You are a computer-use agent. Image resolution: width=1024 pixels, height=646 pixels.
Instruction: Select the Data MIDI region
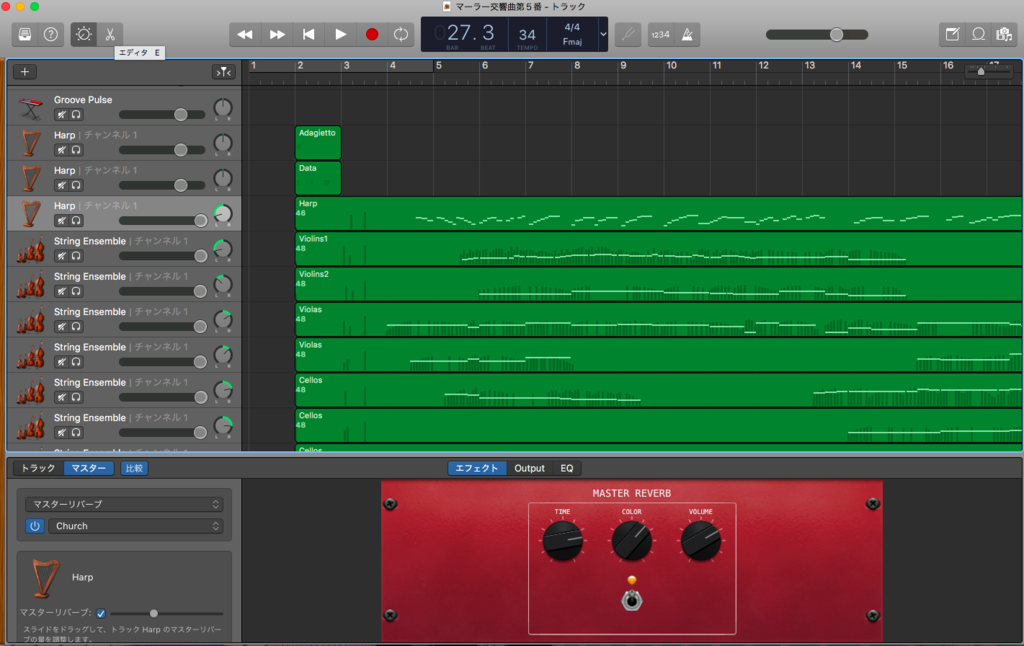318,178
